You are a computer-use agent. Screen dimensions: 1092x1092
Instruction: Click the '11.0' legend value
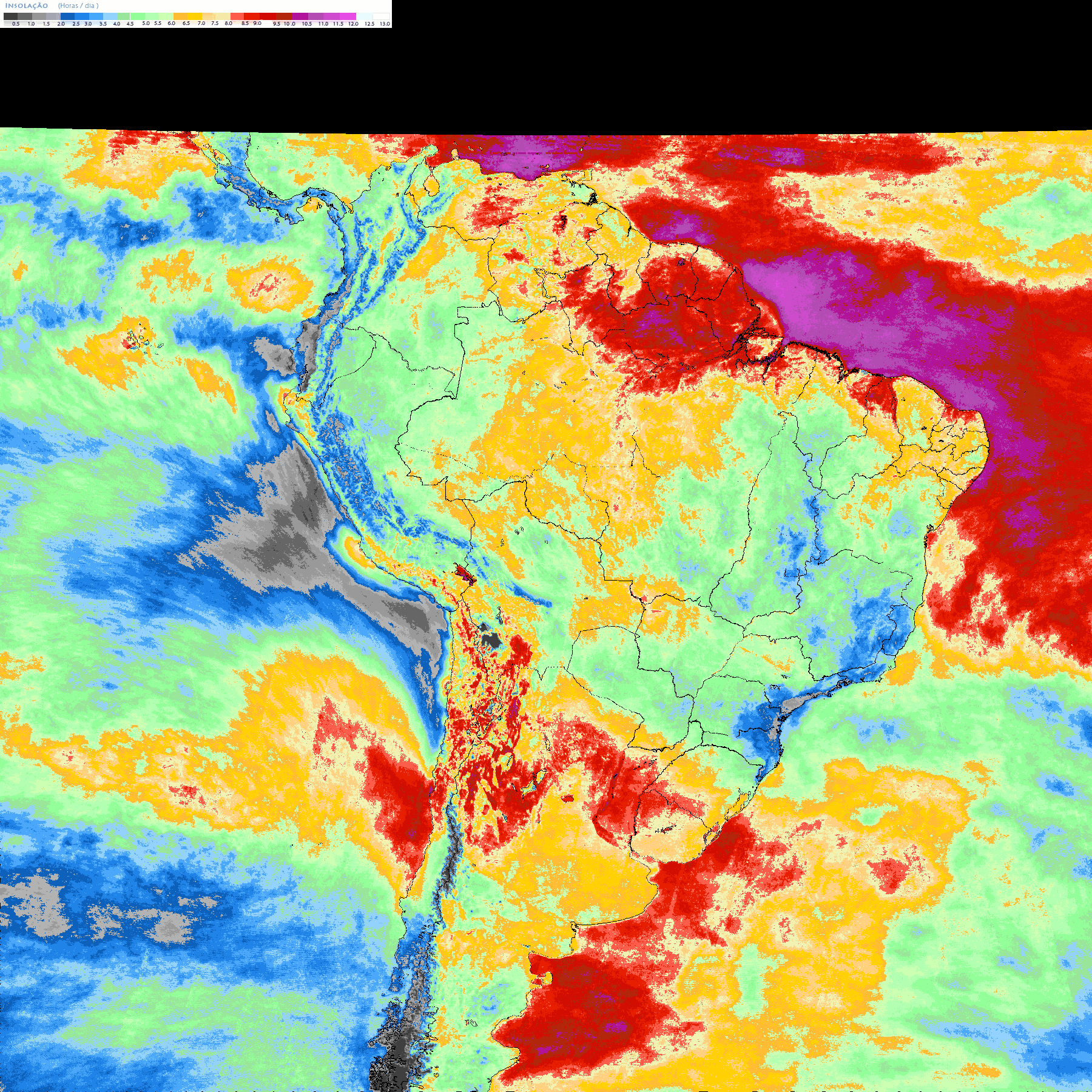click(x=323, y=24)
